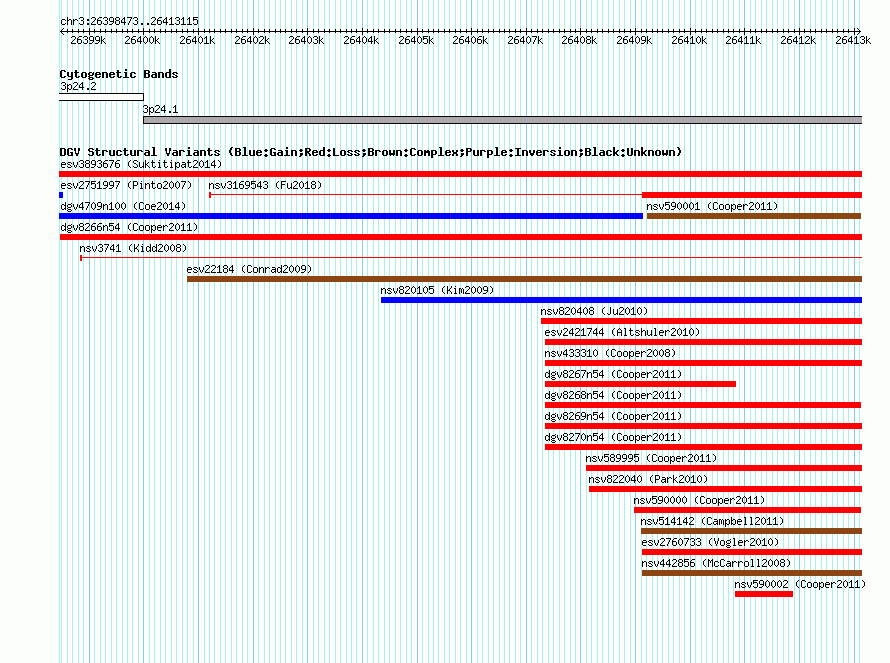Viewport: 890px width, 663px height.
Task: Open nsv822040 (Park2010) label
Action: click(x=648, y=479)
